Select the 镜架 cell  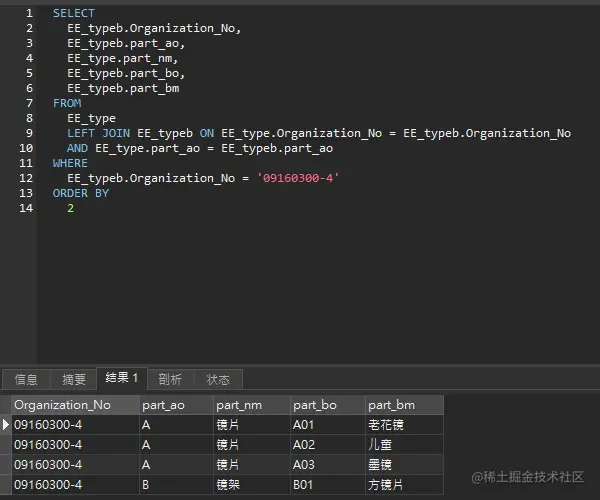click(x=252, y=485)
